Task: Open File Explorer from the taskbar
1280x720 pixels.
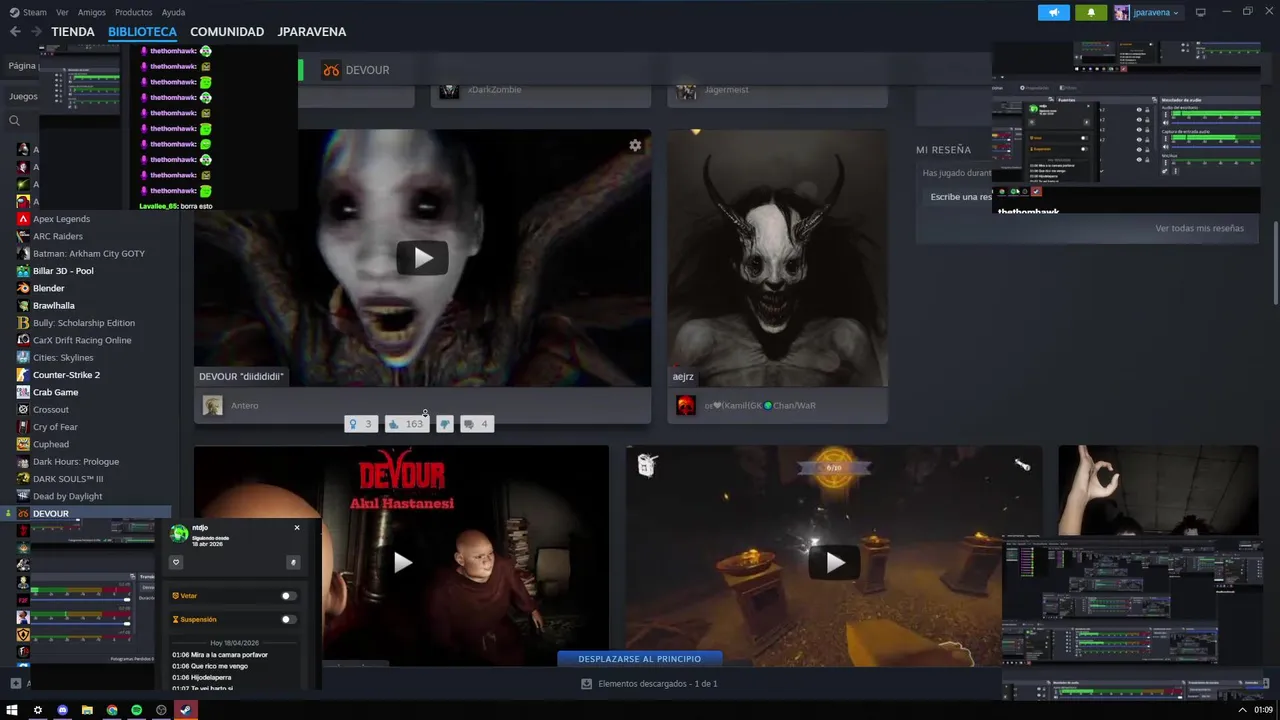Action: [x=87, y=710]
